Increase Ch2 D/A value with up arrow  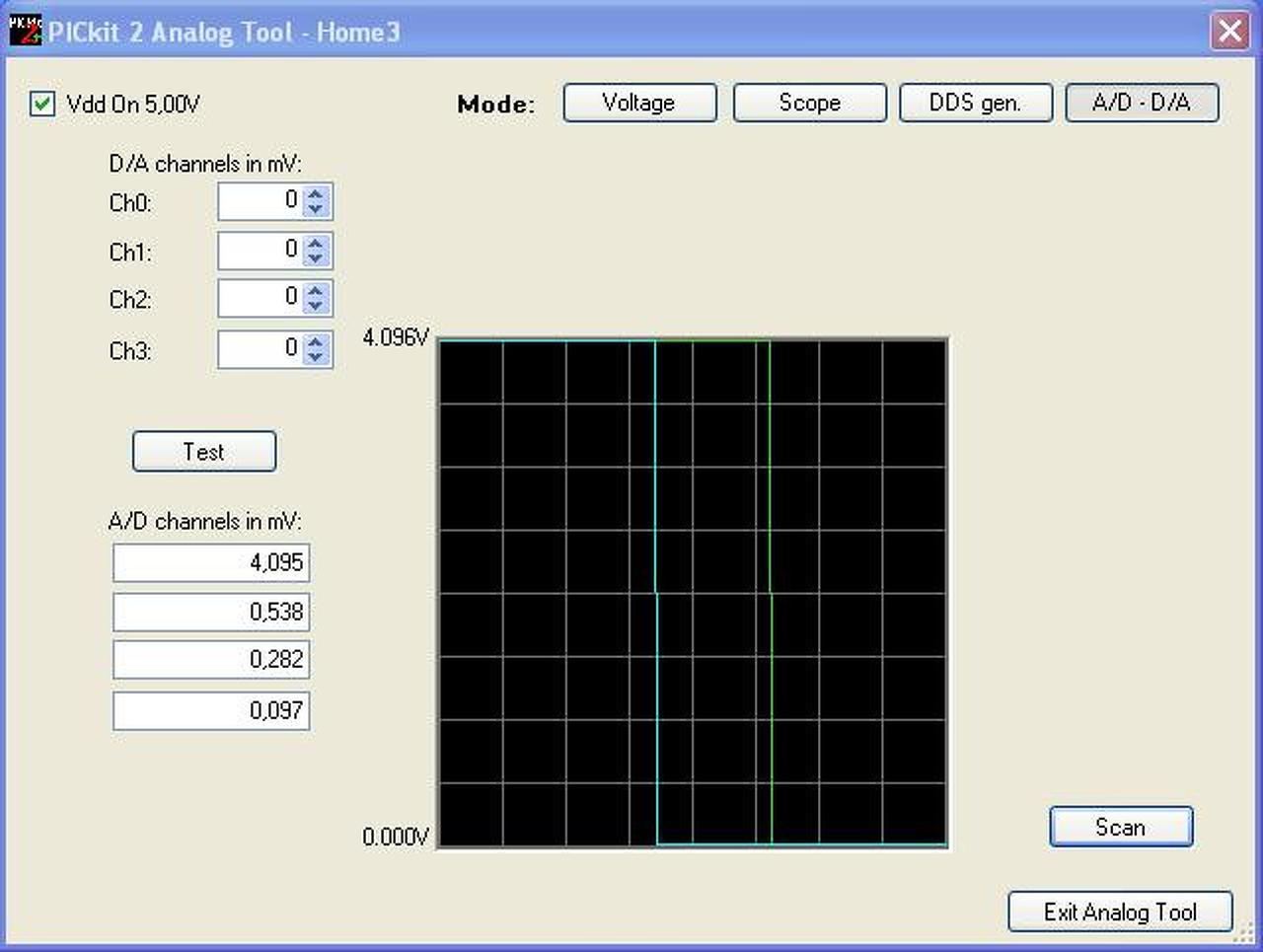pyautogui.click(x=316, y=291)
